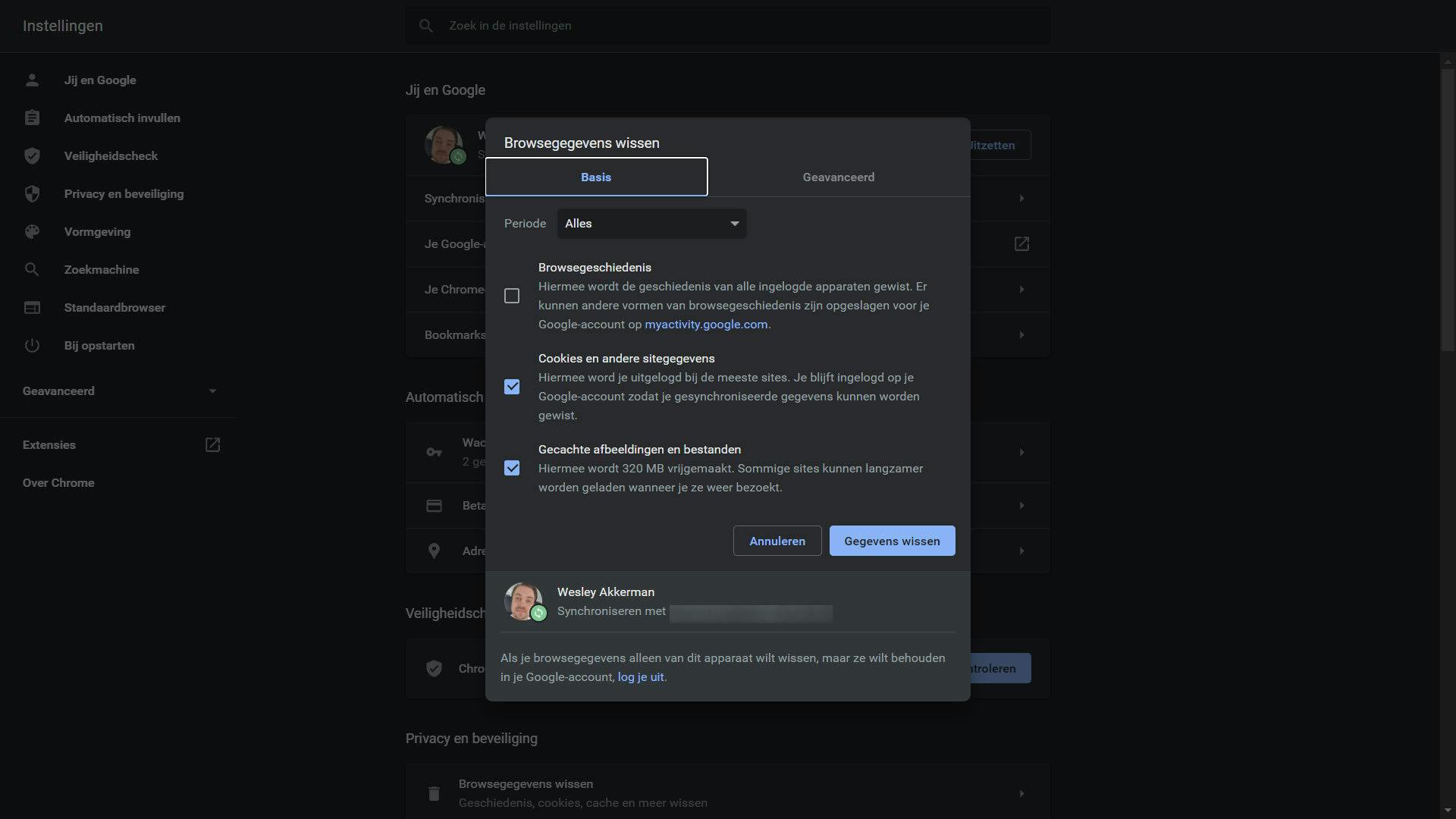Click the Bij opstarten power icon
This screenshot has height=819, width=1456.
pos(32,345)
